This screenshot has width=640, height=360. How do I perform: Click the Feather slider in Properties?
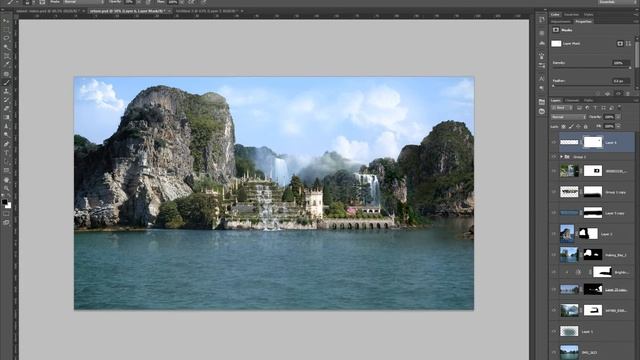pyautogui.click(x=591, y=86)
